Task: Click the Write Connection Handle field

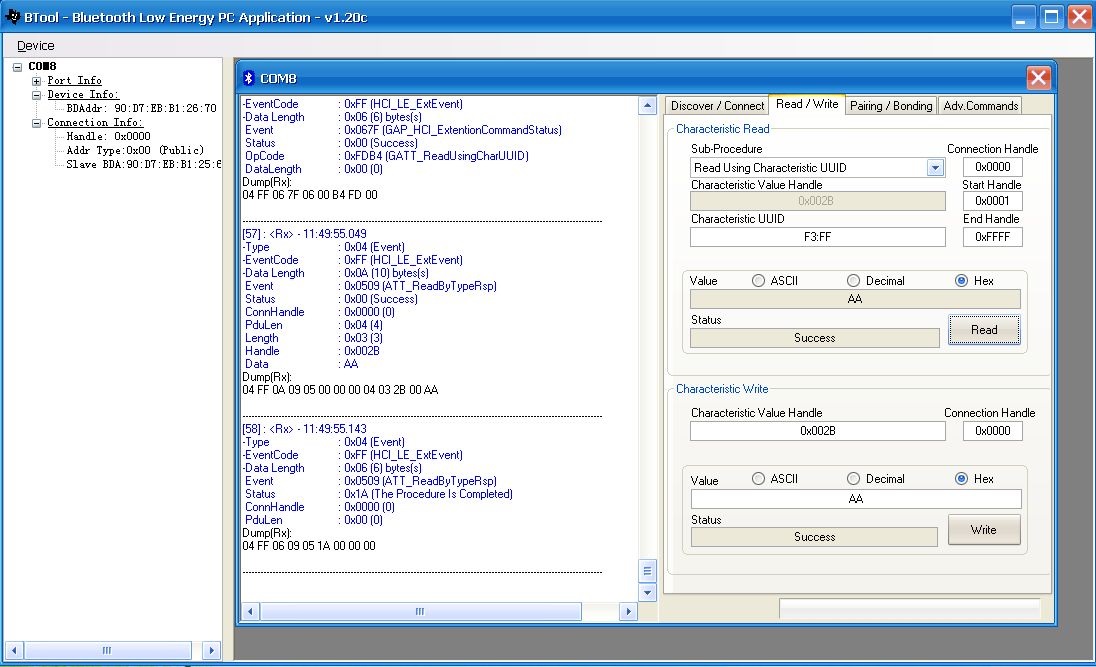Action: 993,431
